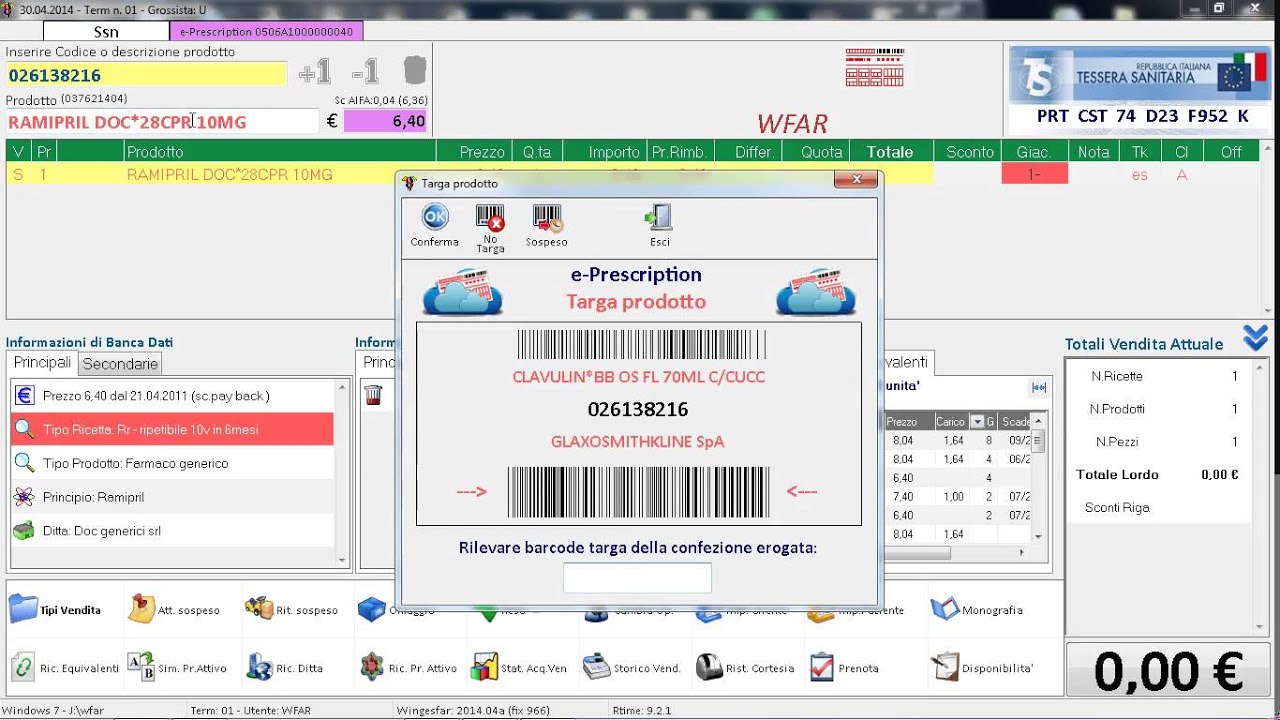Click the large 0,00 € total display
Viewport: 1280px width, 720px height.
(1168, 670)
